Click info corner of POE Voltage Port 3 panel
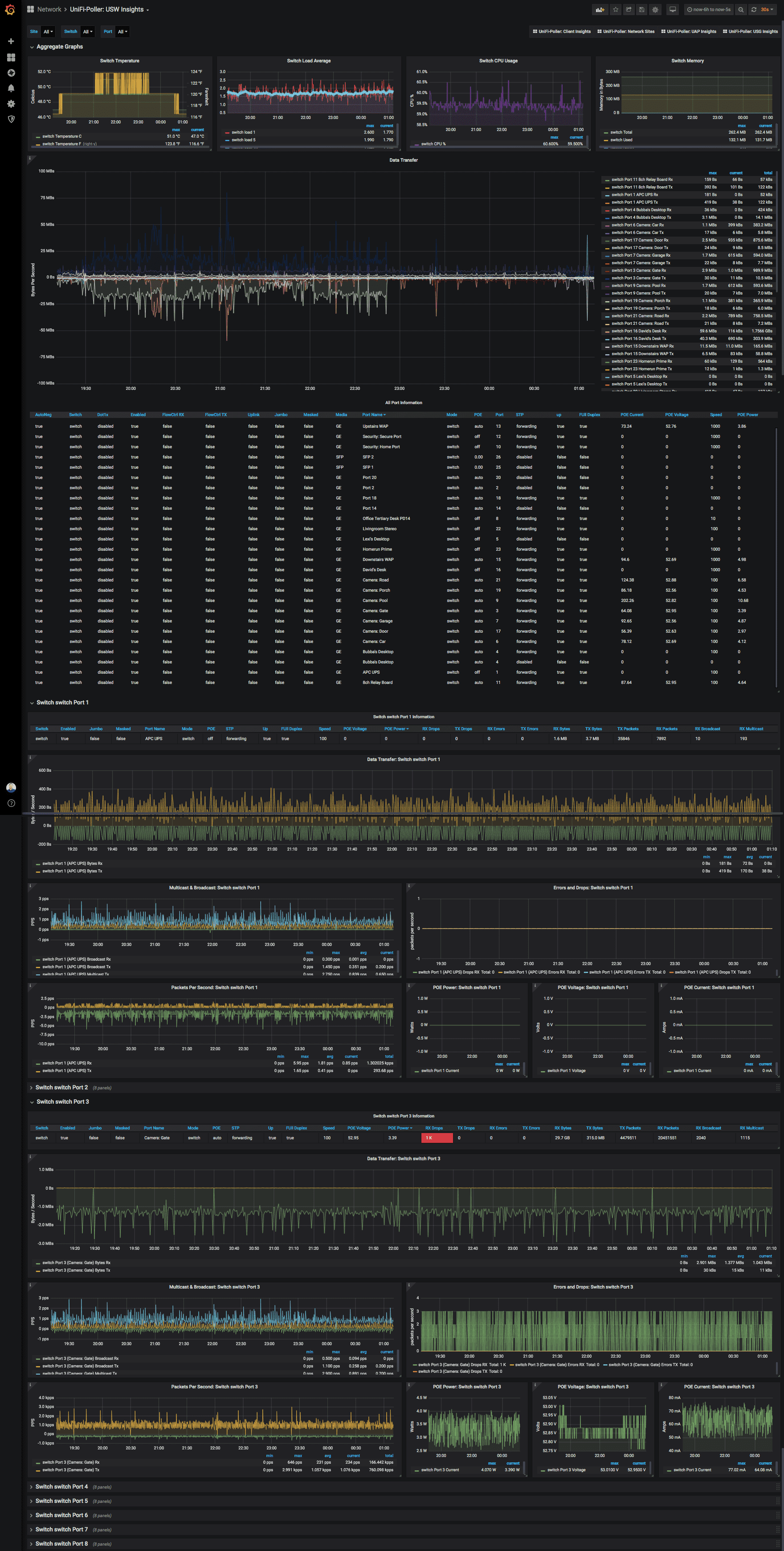 (535, 1384)
